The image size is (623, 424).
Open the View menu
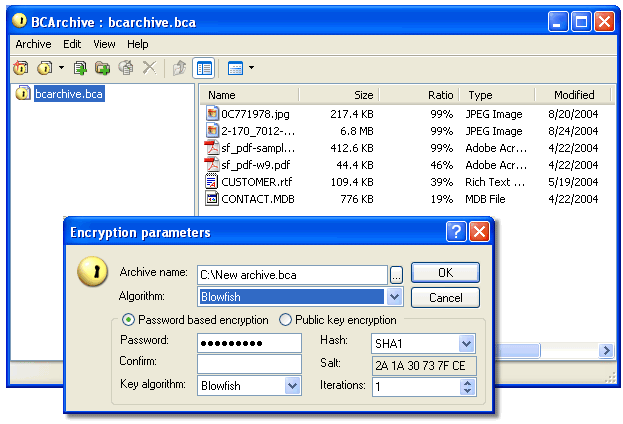pyautogui.click(x=104, y=44)
